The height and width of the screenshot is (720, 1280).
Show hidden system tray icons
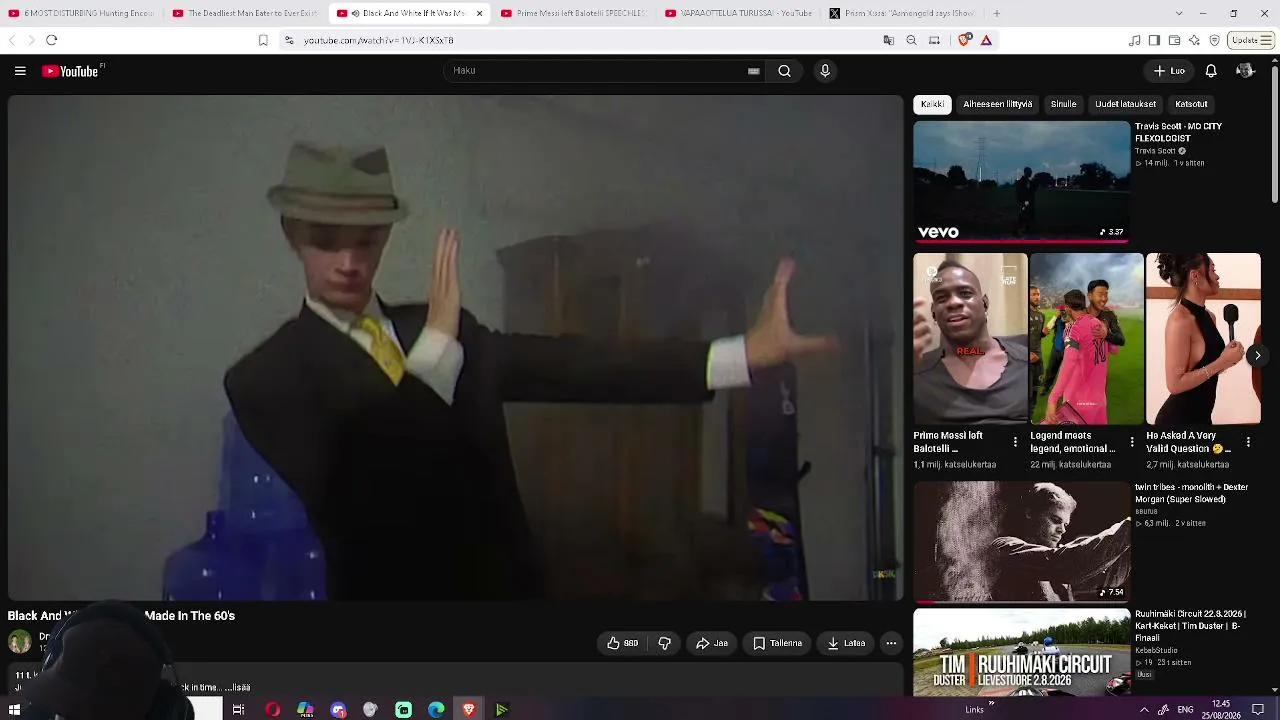(x=1144, y=710)
